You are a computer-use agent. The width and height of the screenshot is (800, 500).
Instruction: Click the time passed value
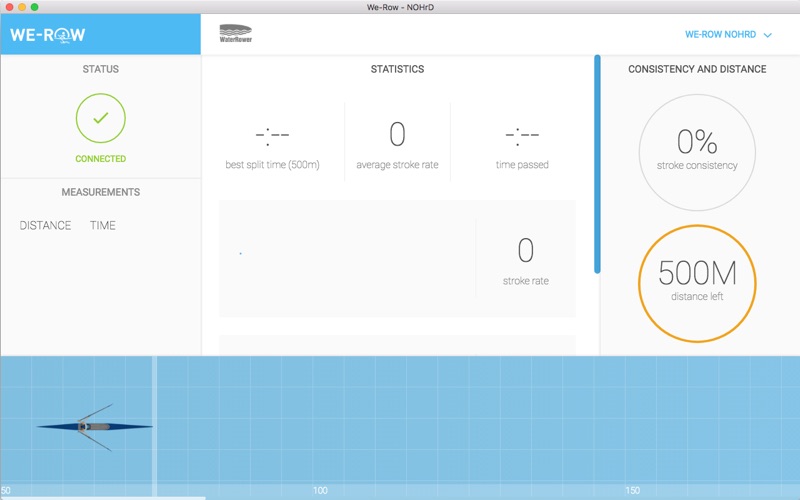point(522,135)
